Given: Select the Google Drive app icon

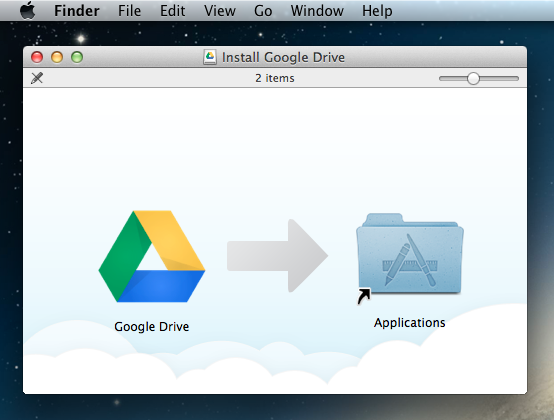Looking at the screenshot, I should pyautogui.click(x=152, y=256).
